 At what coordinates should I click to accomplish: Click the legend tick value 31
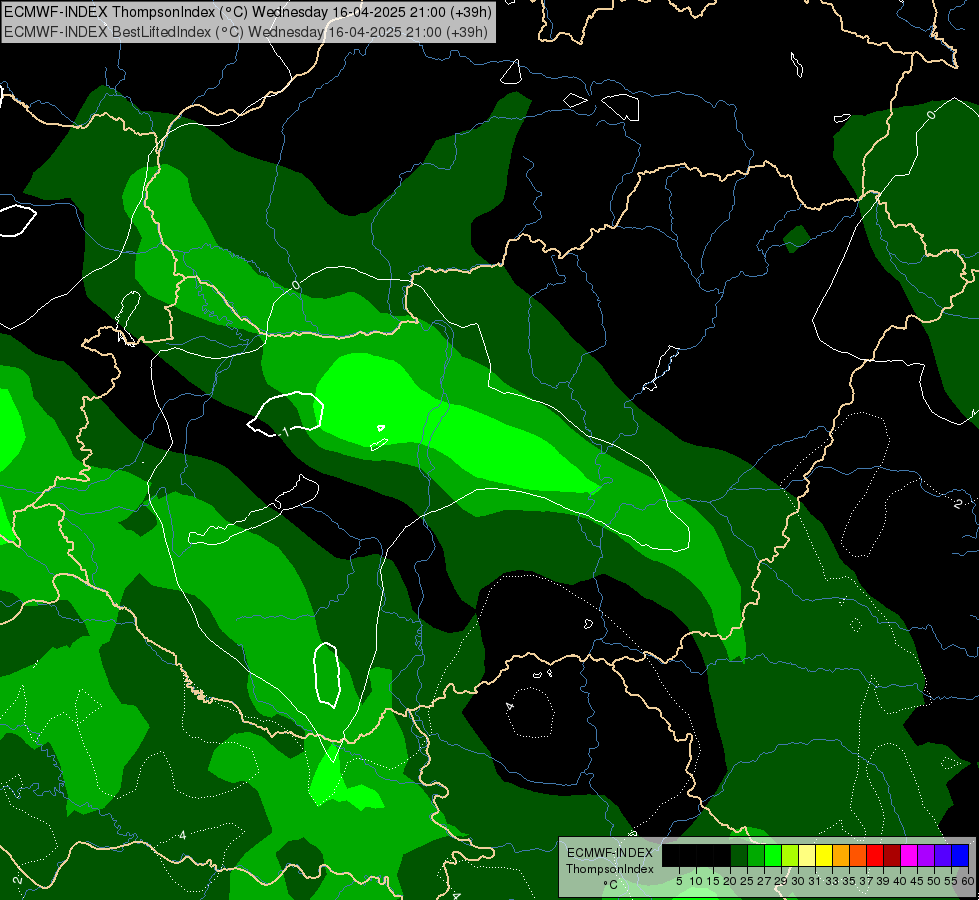[815, 881]
